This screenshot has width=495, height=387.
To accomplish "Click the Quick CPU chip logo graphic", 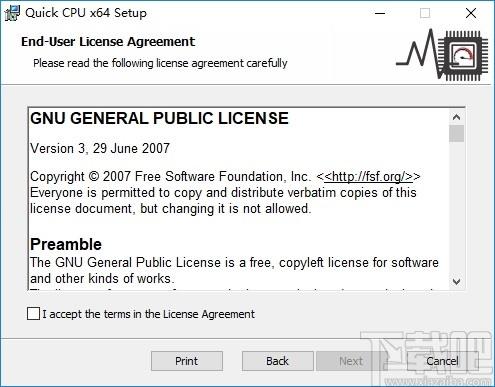I will [442, 55].
